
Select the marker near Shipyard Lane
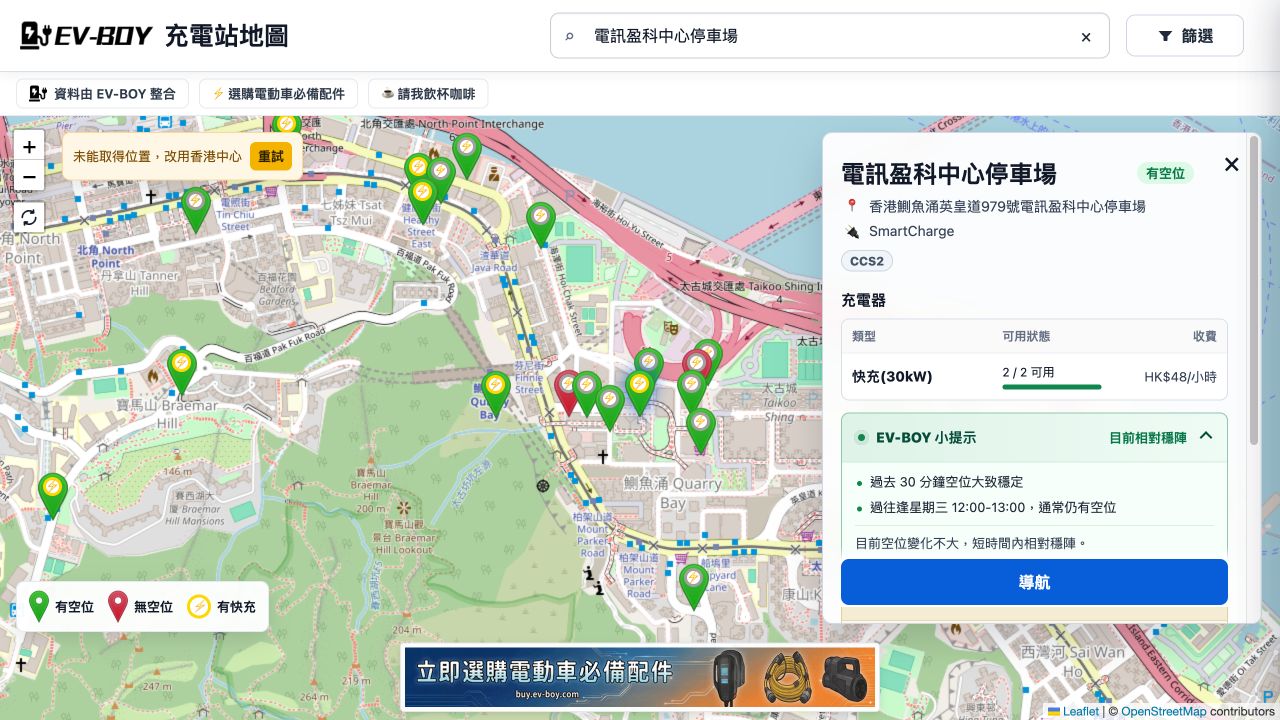pos(693,586)
